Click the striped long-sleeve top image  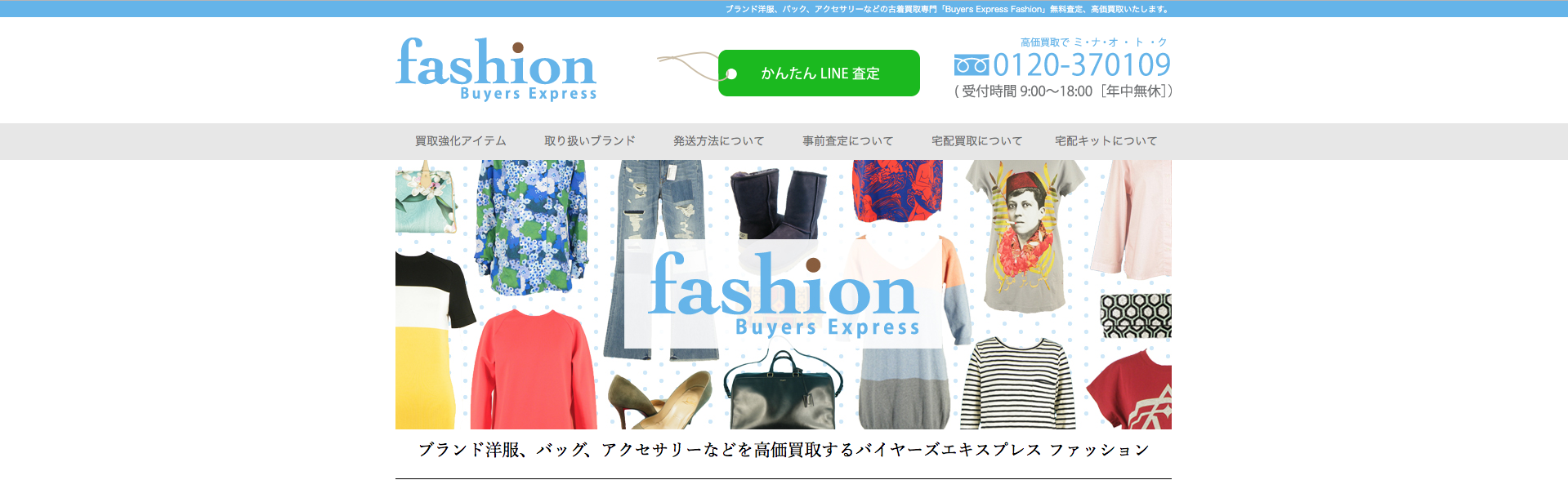1017,383
